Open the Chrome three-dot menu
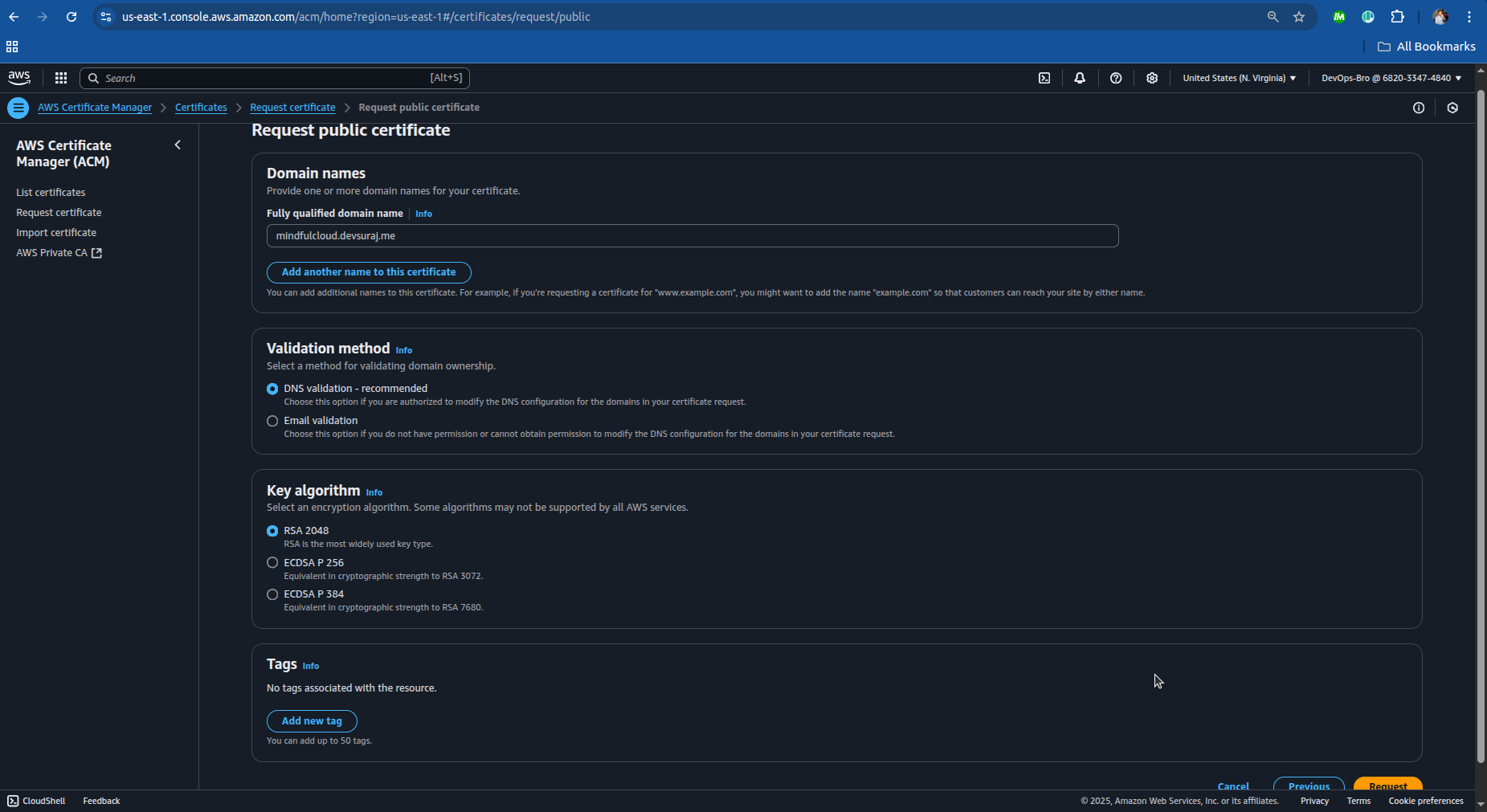The height and width of the screenshot is (812, 1487). (1469, 17)
